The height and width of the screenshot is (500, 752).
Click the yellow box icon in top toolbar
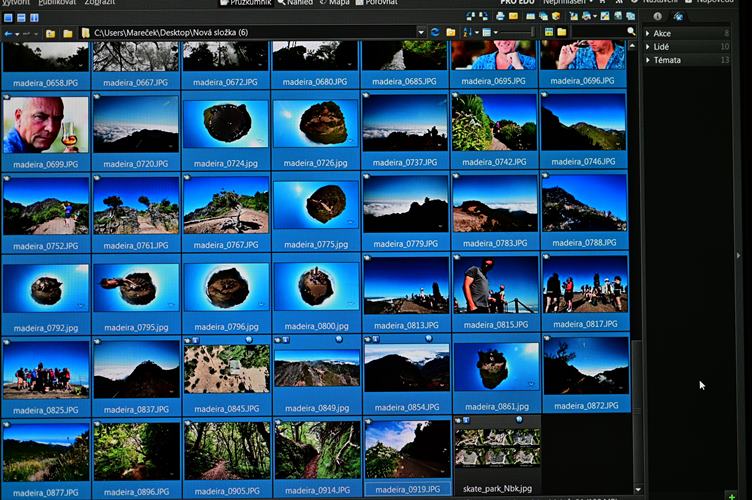(x=556, y=16)
